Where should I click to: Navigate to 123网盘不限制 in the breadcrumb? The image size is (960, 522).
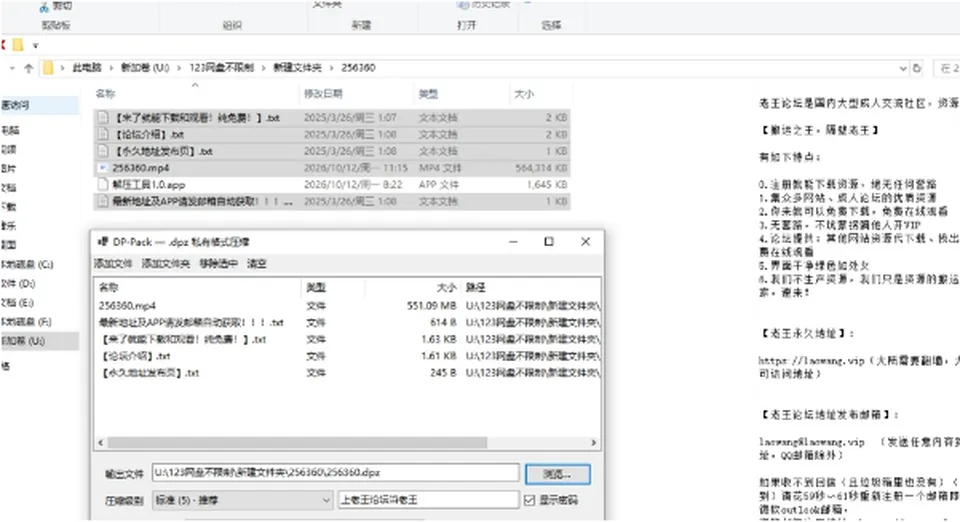[221, 68]
